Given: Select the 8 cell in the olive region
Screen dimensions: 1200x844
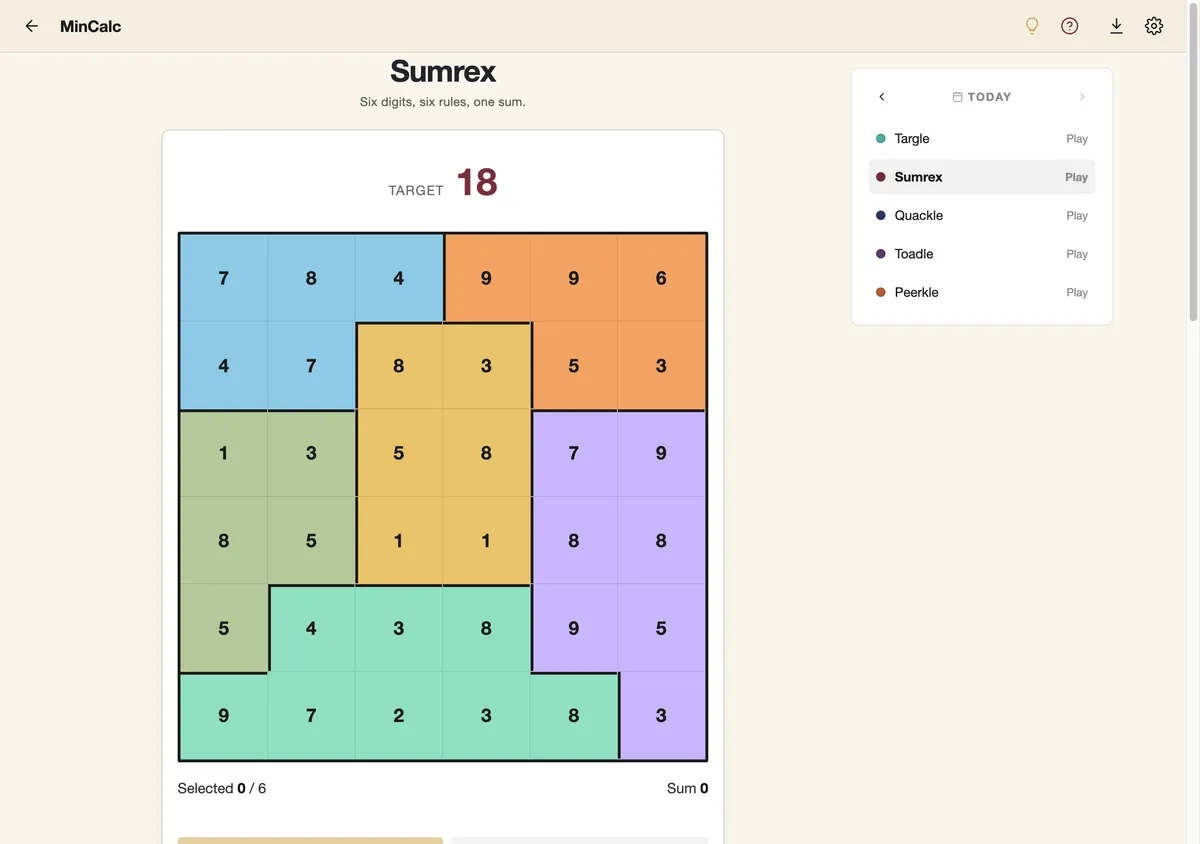Looking at the screenshot, I should (x=223, y=541).
